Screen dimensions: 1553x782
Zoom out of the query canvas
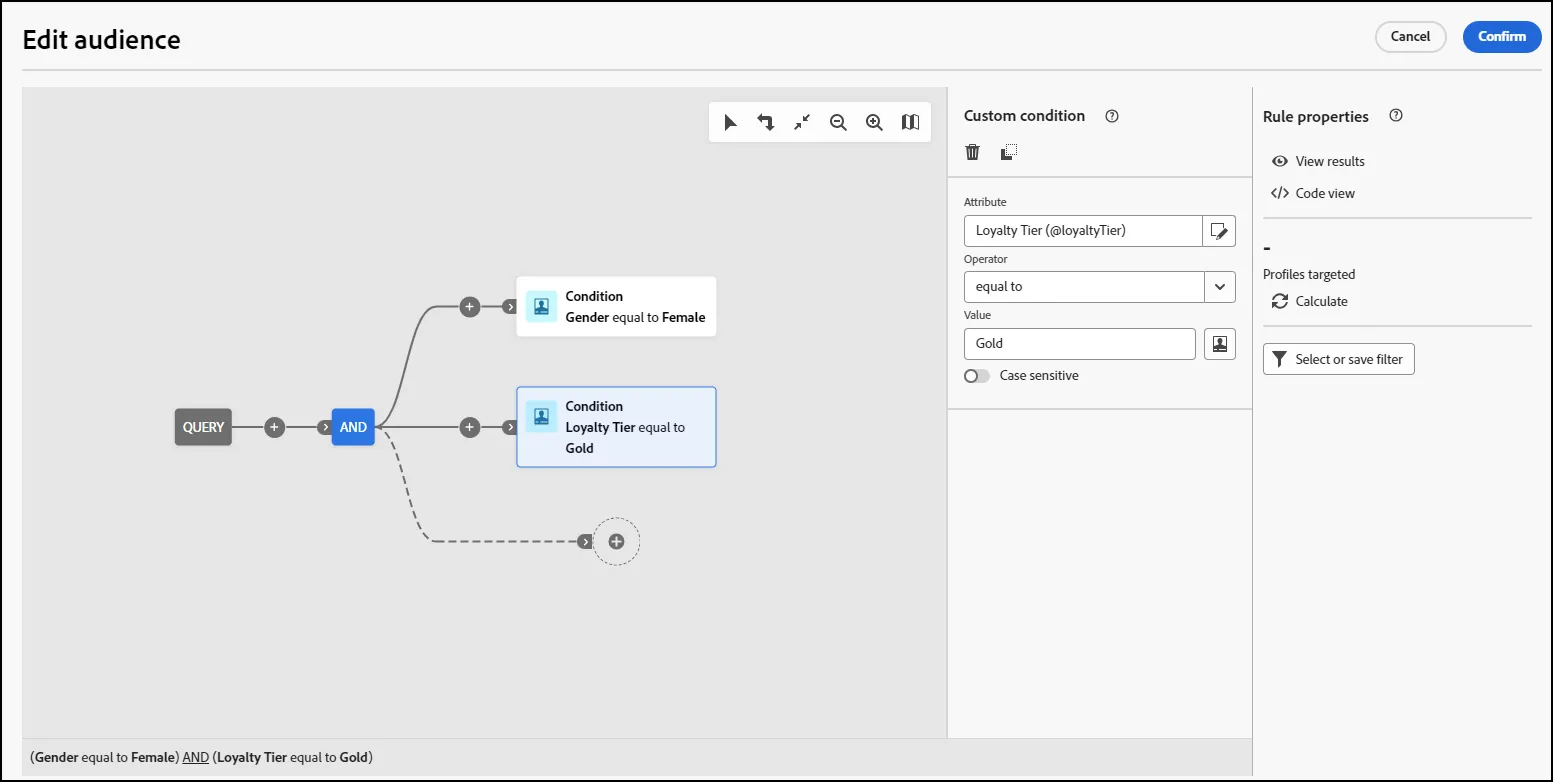(x=838, y=122)
